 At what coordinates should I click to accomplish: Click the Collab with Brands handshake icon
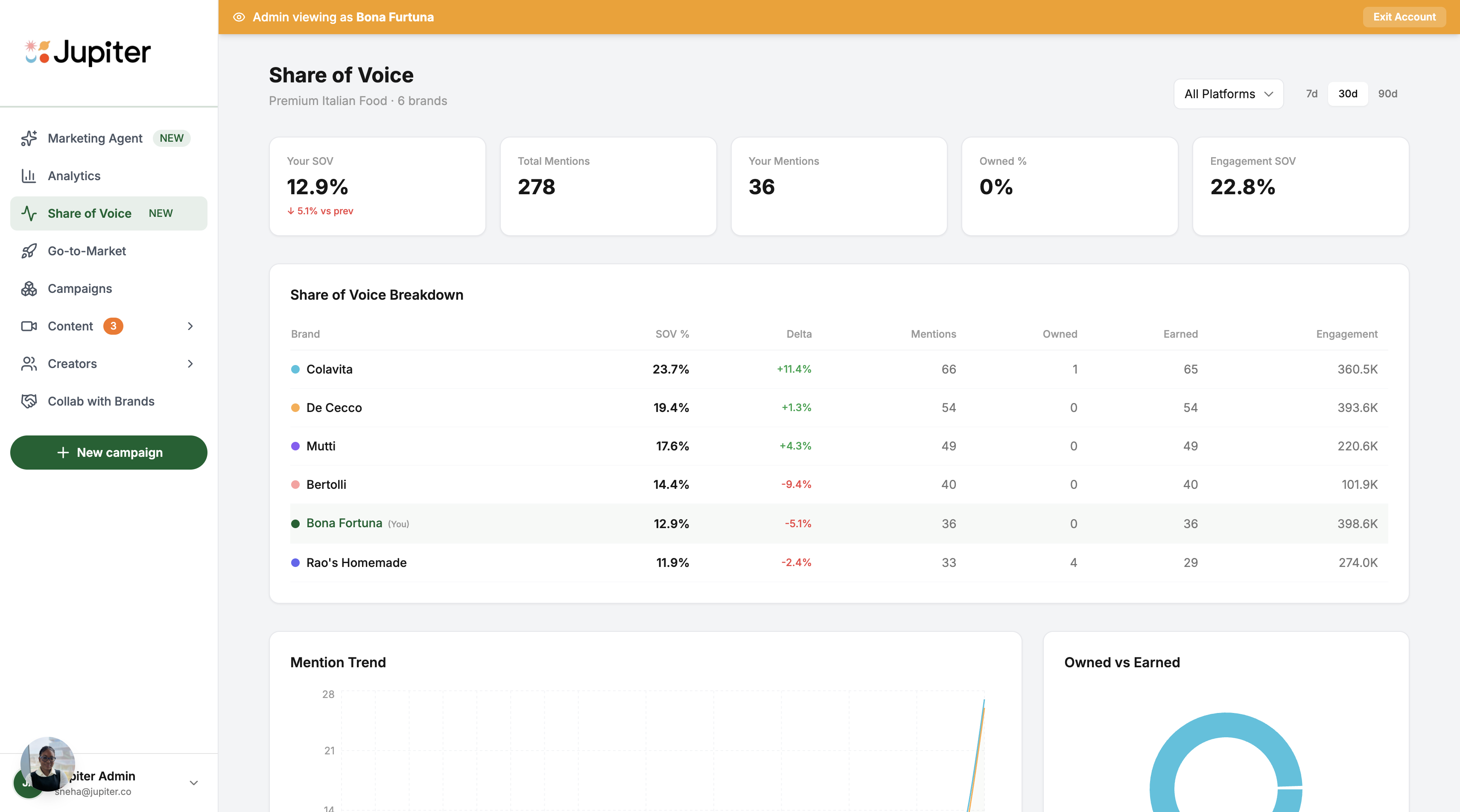(x=29, y=401)
